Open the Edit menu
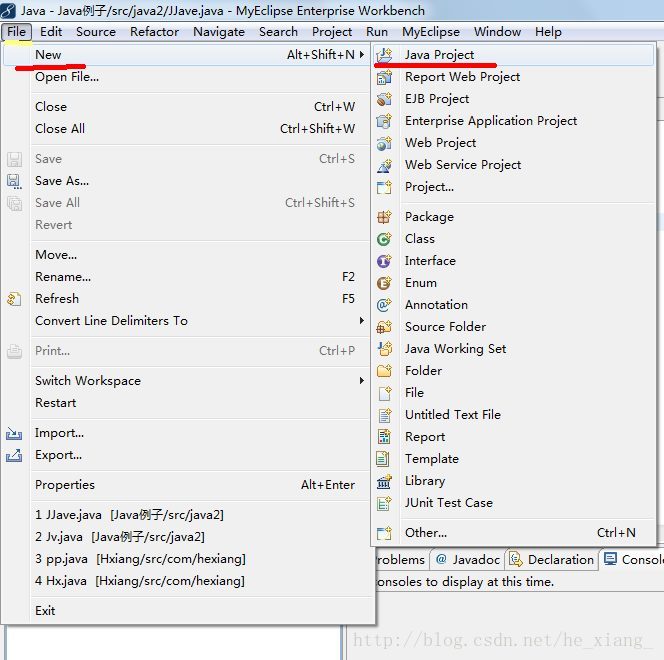 coord(51,32)
